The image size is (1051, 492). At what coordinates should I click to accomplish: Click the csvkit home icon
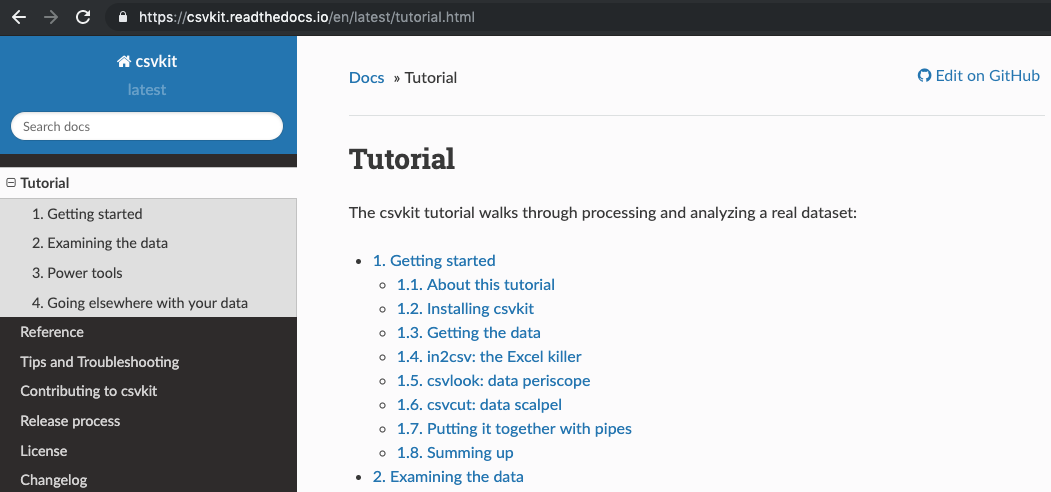point(123,62)
